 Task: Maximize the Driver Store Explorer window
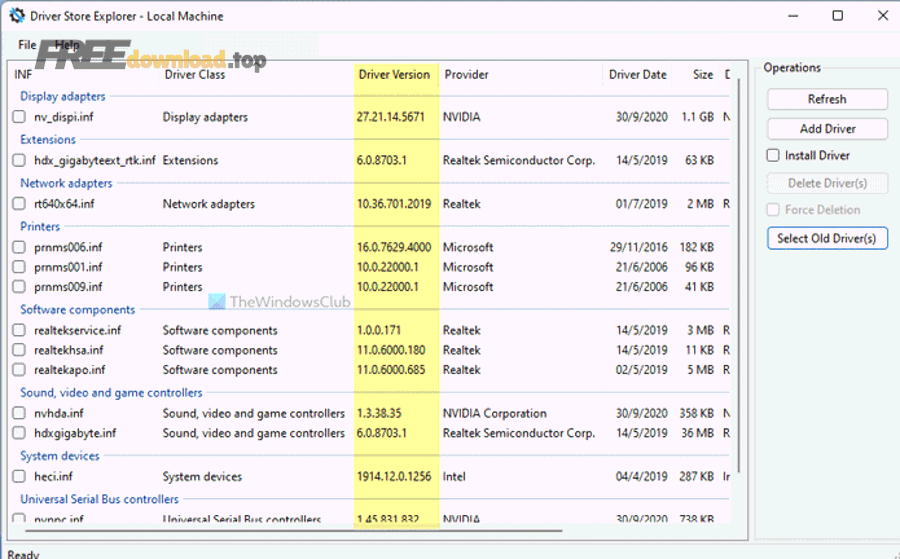pos(837,15)
